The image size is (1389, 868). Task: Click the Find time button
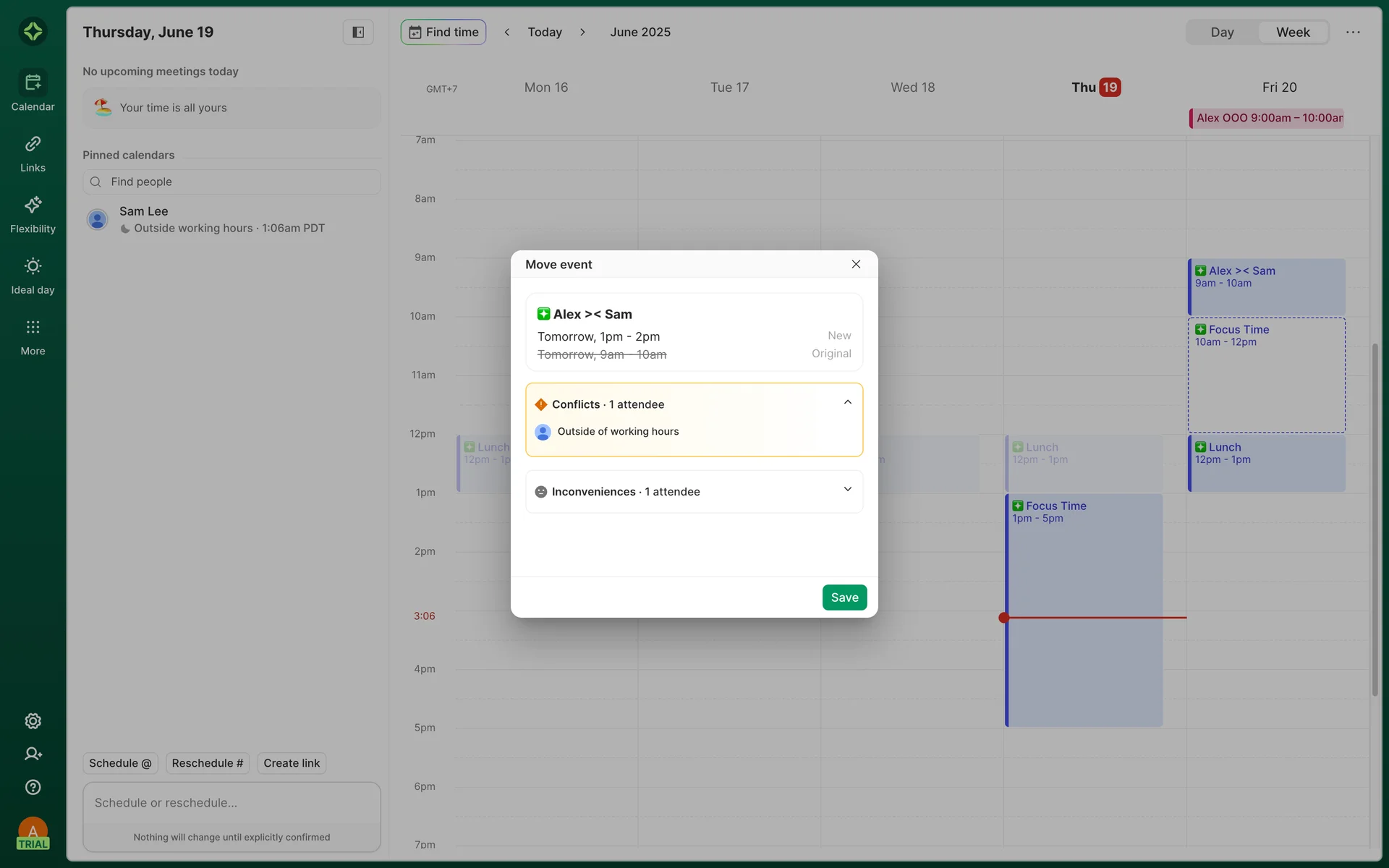point(443,32)
